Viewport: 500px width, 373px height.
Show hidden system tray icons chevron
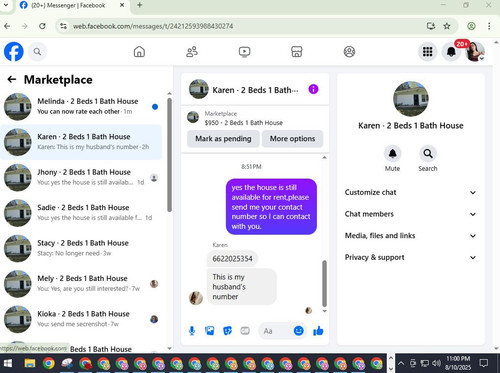pyautogui.click(x=401, y=363)
